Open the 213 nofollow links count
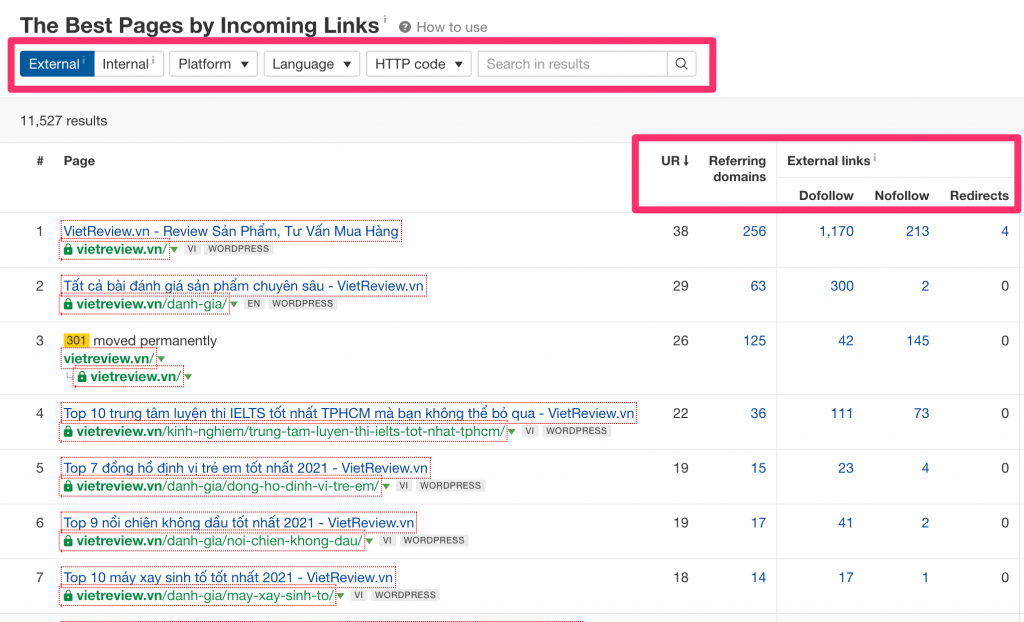The width and height of the screenshot is (1024, 622). (918, 231)
